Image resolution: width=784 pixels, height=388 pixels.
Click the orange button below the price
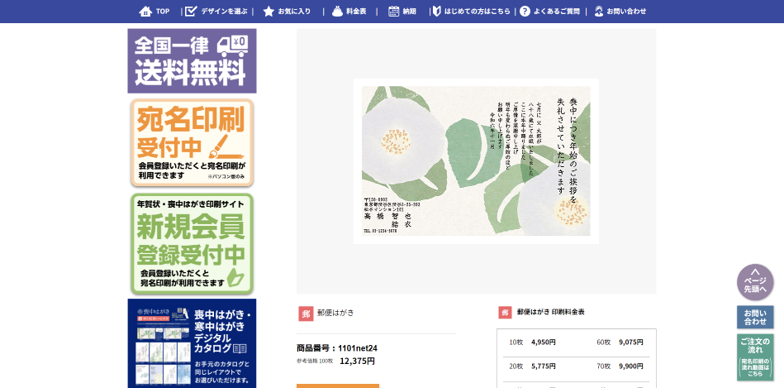338,386
